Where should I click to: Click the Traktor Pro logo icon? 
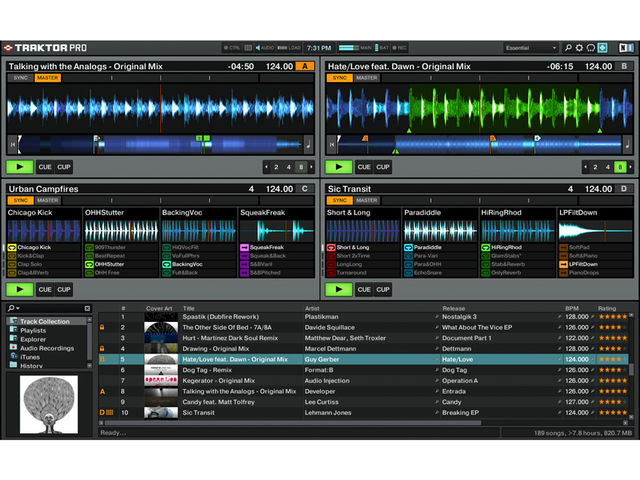8,48
